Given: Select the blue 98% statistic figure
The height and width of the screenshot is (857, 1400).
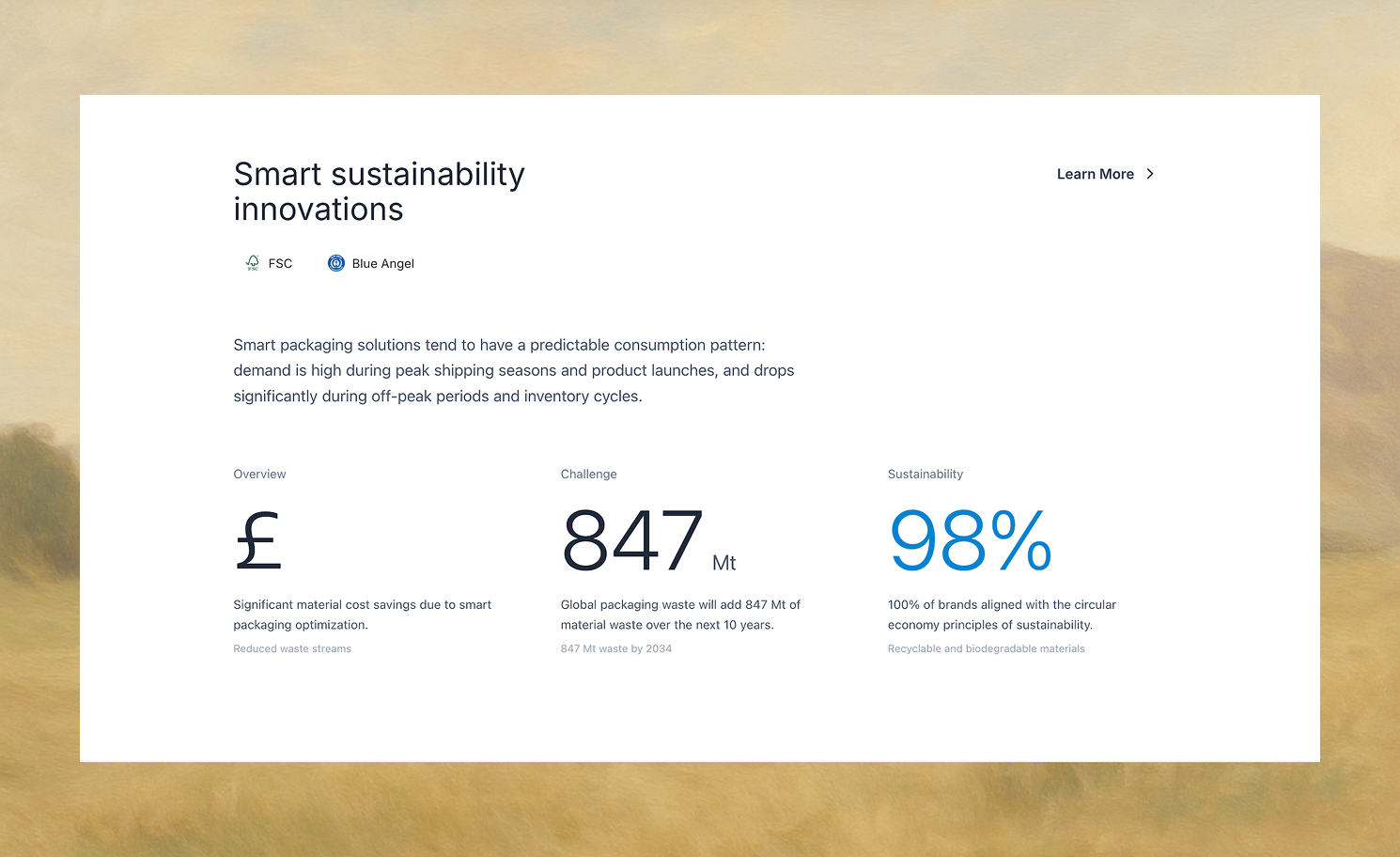Looking at the screenshot, I should pos(970,540).
